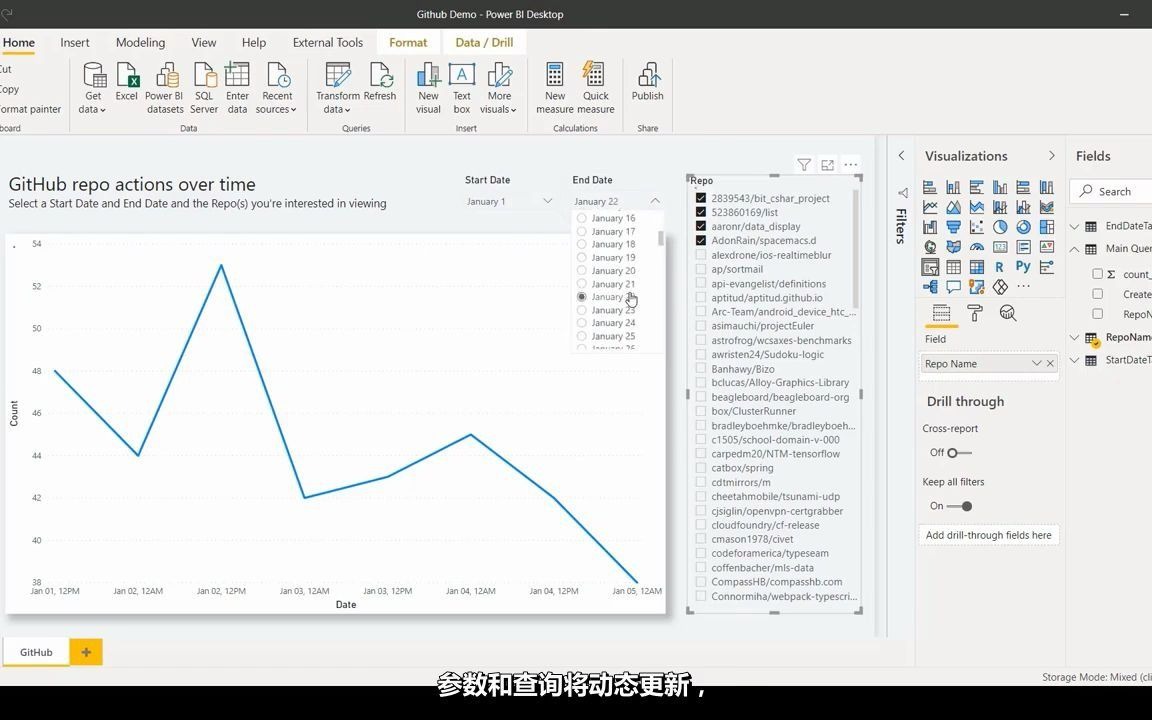The width and height of the screenshot is (1152, 720).
Task: Open the Start Date dropdown
Action: point(547,200)
